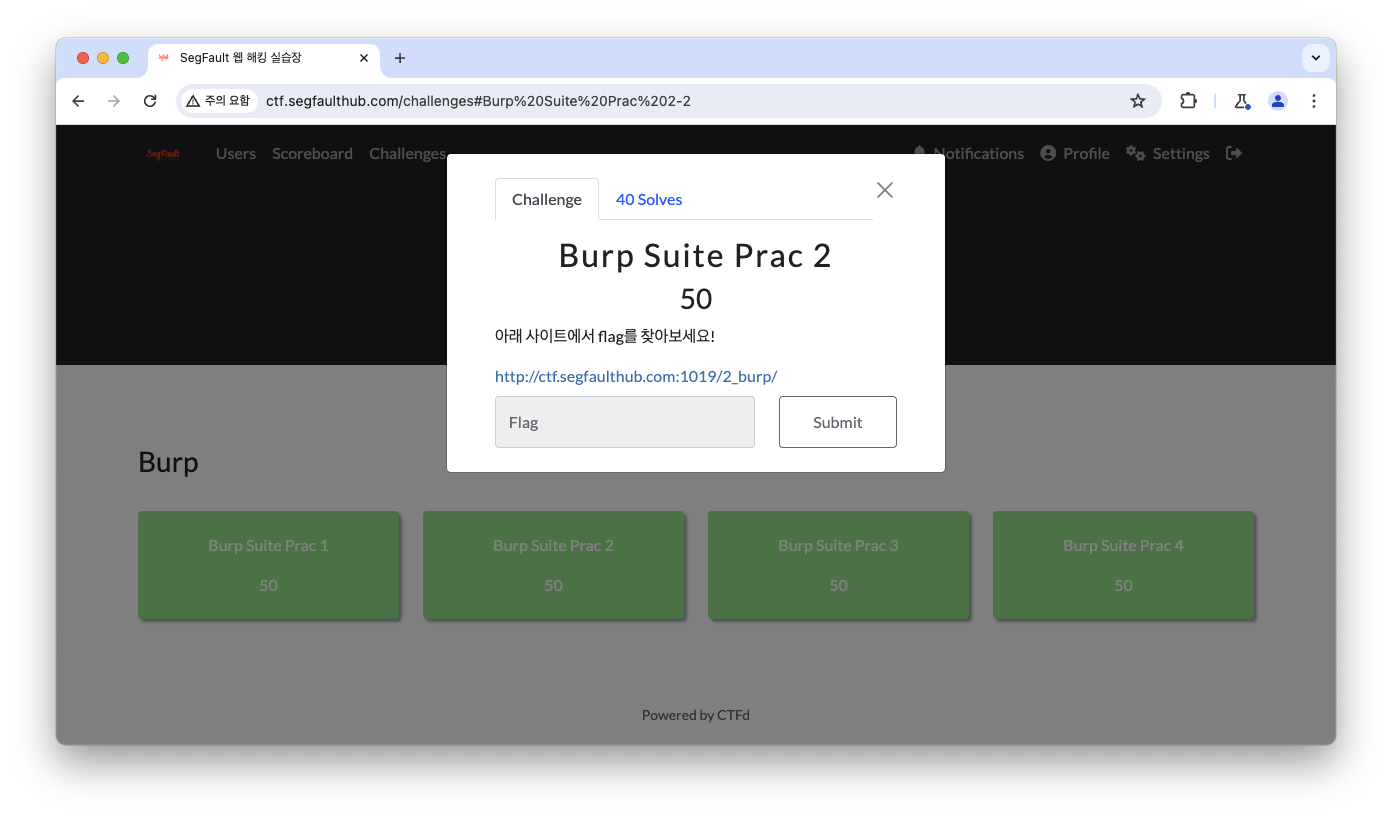1392x819 pixels.
Task: Open the Burp Suite Prac 2 challenge card
Action: [553, 565]
